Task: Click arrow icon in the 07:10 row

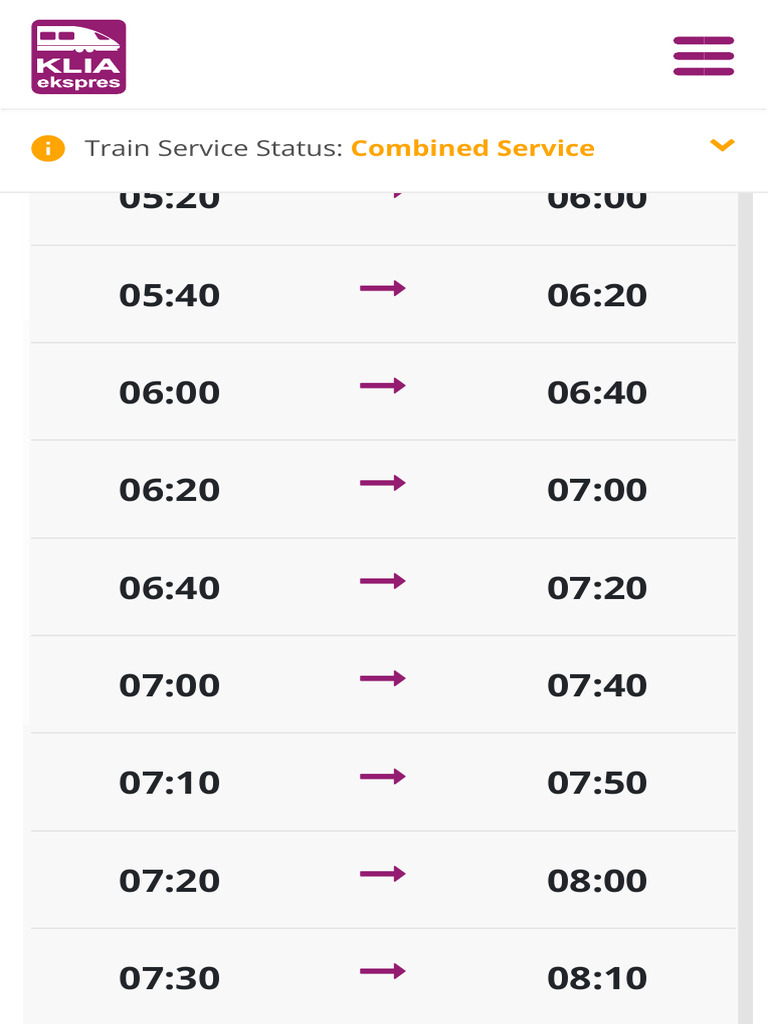Action: [383, 777]
